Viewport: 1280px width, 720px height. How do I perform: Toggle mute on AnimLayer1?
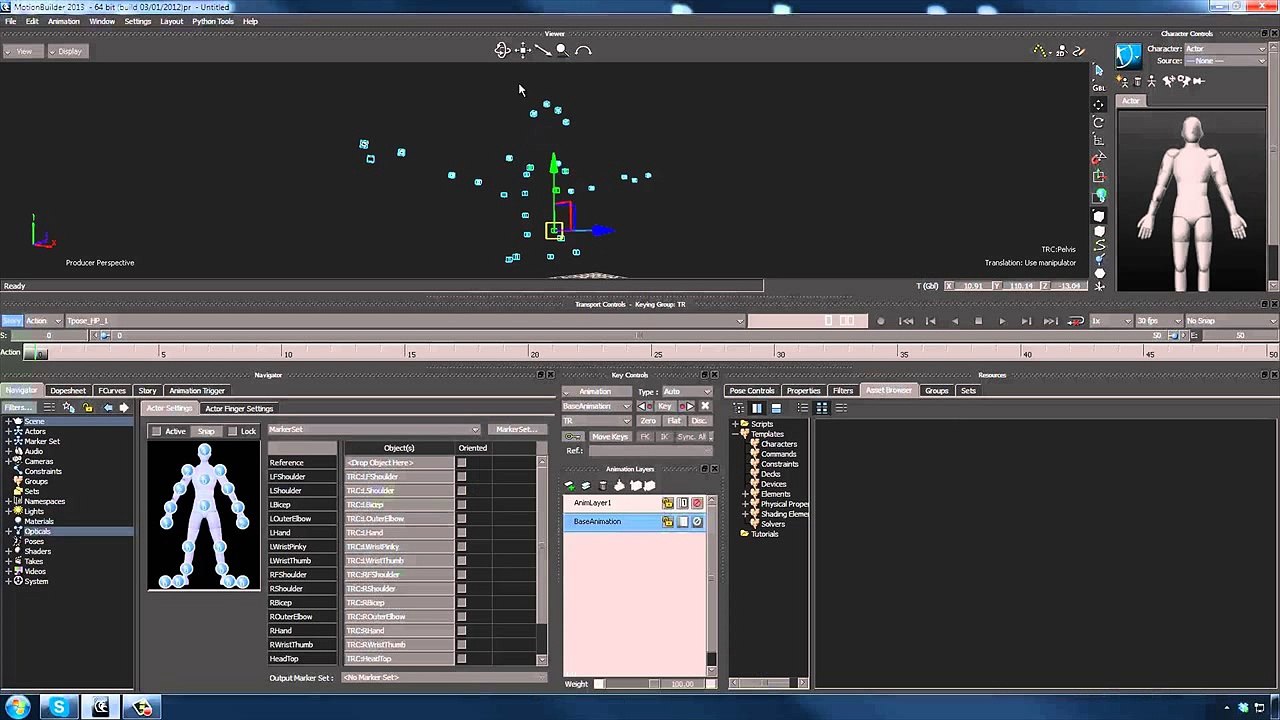click(697, 503)
